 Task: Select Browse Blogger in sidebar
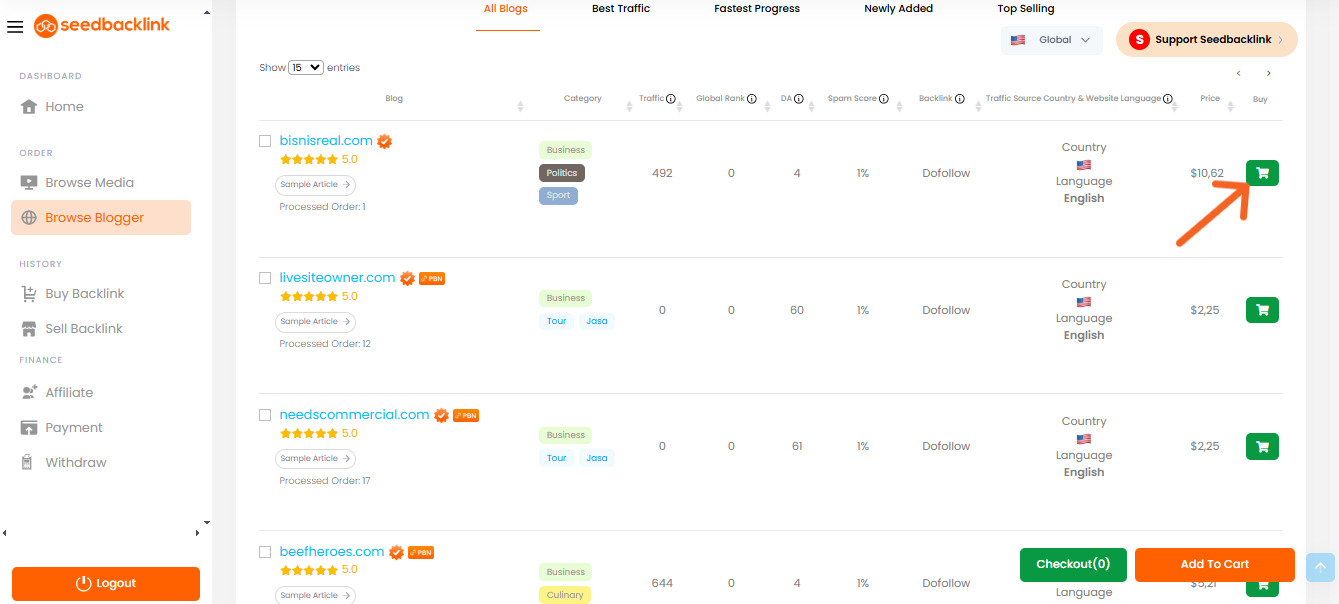point(101,218)
